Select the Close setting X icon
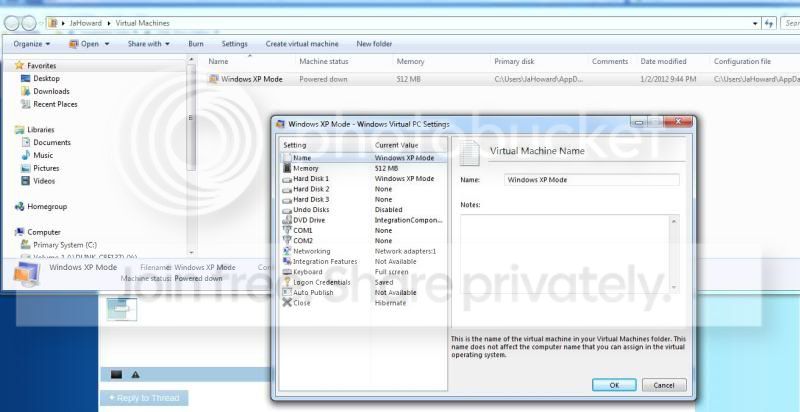The width and height of the screenshot is (800, 412). click(287, 303)
